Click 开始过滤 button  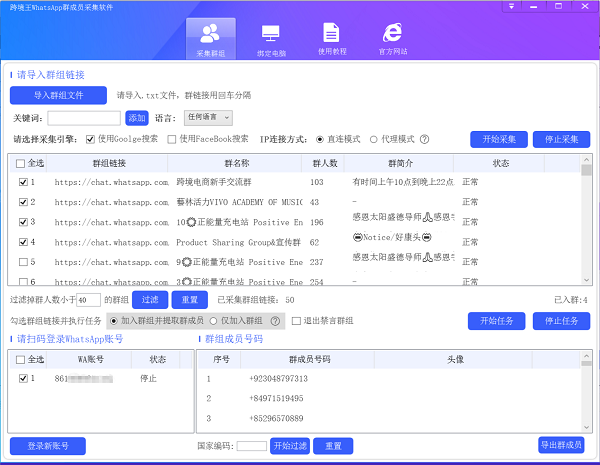pyautogui.click(x=290, y=446)
